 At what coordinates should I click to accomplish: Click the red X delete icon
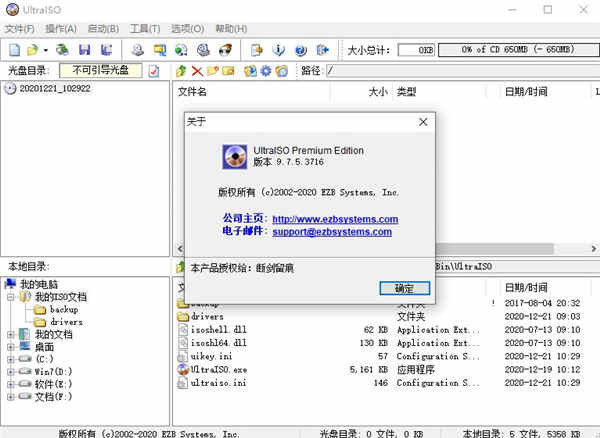[x=197, y=71]
